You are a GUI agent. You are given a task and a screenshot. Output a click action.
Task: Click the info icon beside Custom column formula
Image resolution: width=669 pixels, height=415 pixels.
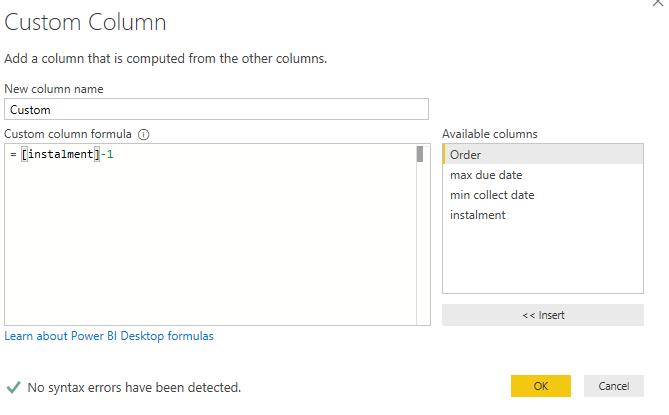tap(144, 135)
